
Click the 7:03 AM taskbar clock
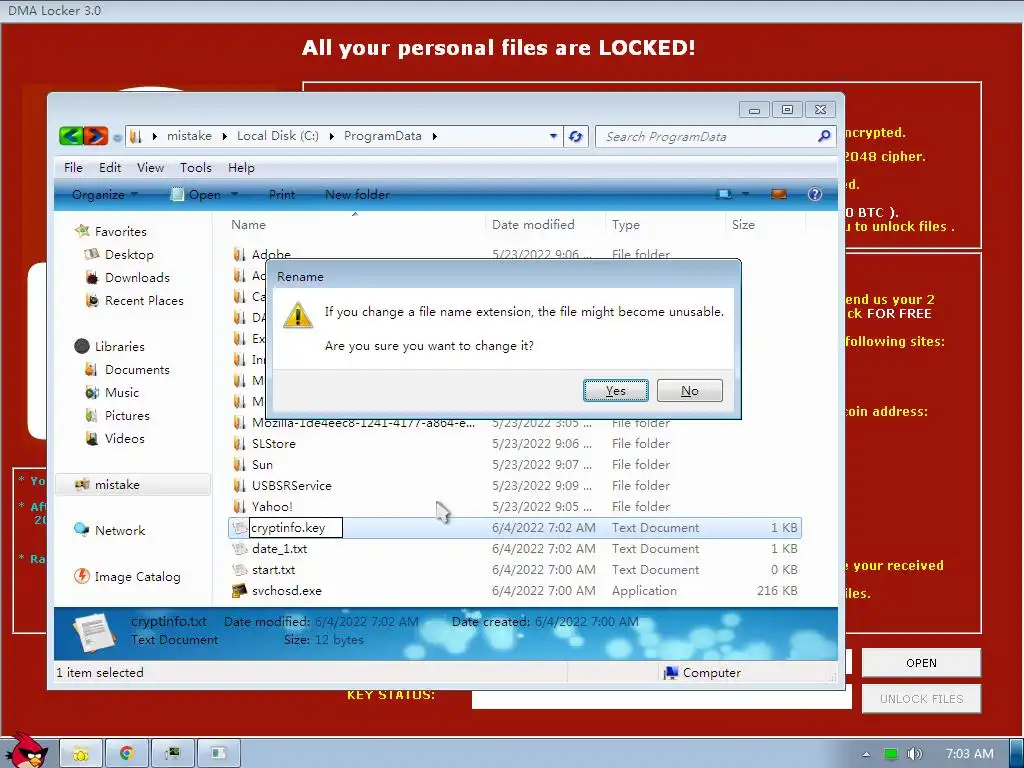point(970,754)
